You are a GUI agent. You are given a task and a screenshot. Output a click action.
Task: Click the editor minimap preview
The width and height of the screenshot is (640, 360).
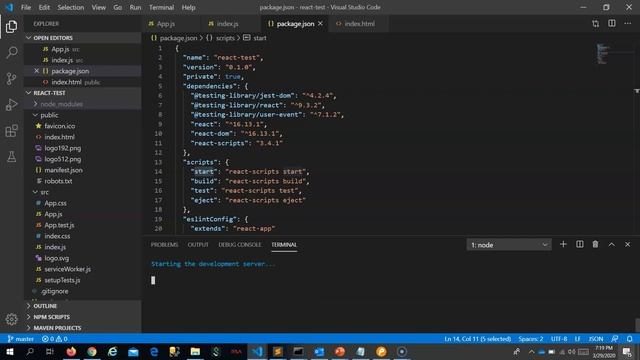point(604,53)
